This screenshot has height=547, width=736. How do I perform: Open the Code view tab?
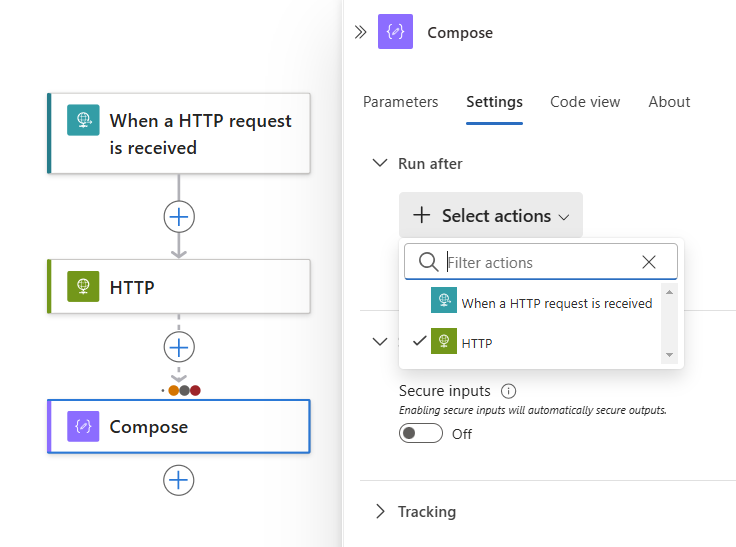tap(585, 102)
